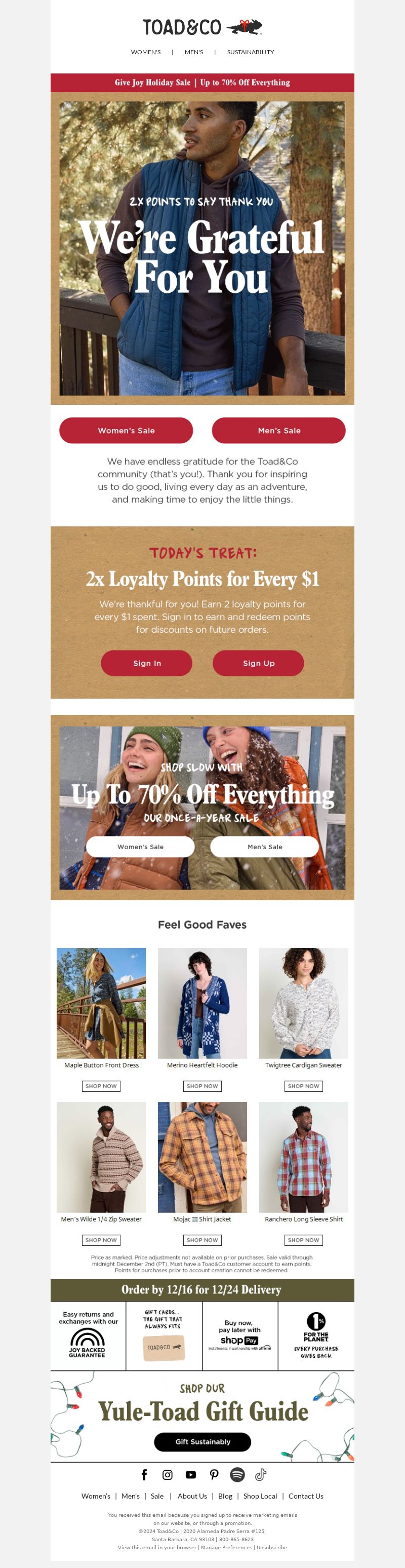Viewport: 405px width, 1568px height.
Task: Click the Joy Backed Guarantee rainbow icon
Action: pyautogui.click(x=88, y=1336)
